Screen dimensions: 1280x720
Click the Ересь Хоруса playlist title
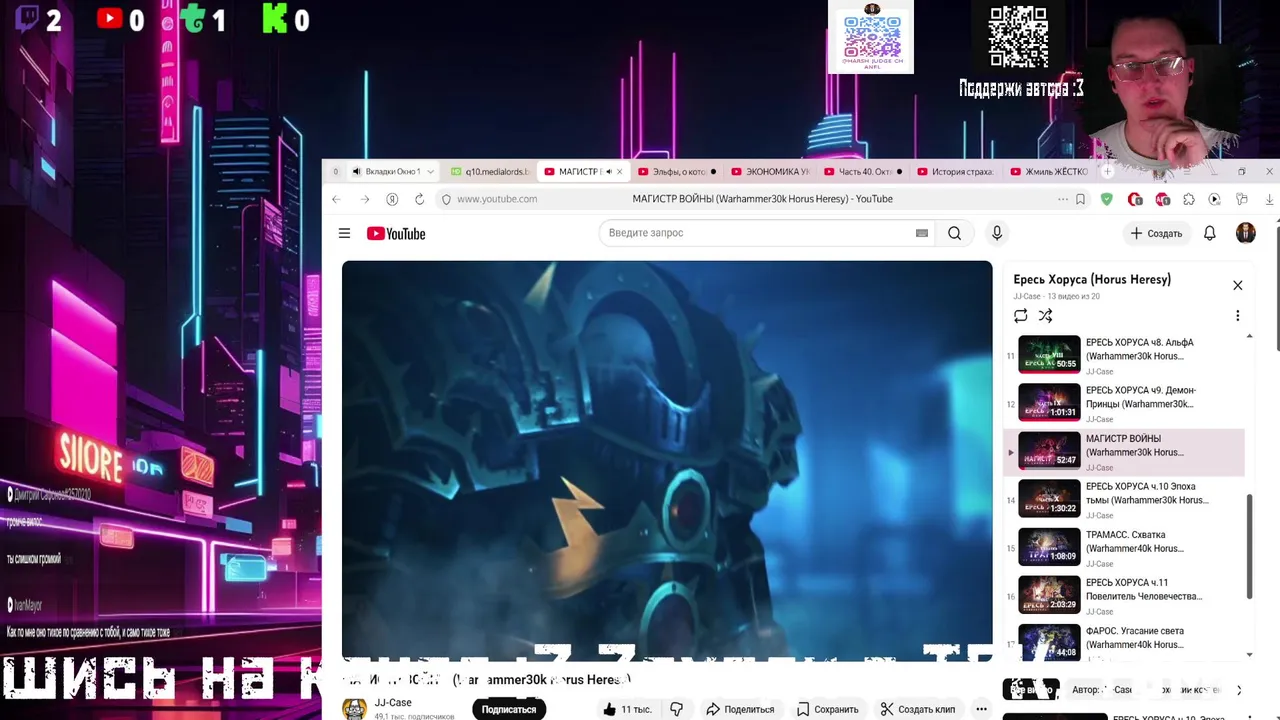(x=1092, y=279)
